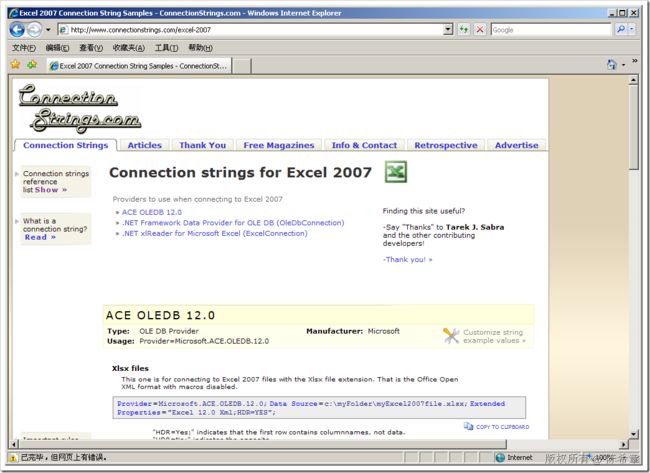Click the browser Back arrow button
Screen dimensions: 650x473
(17, 30)
